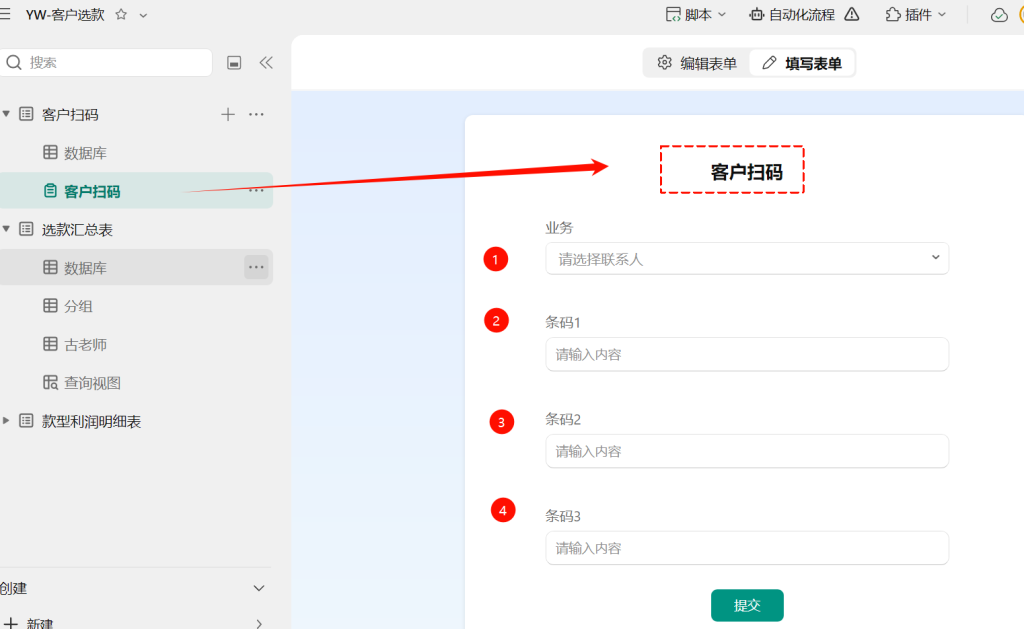Click the sidebar 搜索 field
1024x629 pixels.
click(106, 63)
